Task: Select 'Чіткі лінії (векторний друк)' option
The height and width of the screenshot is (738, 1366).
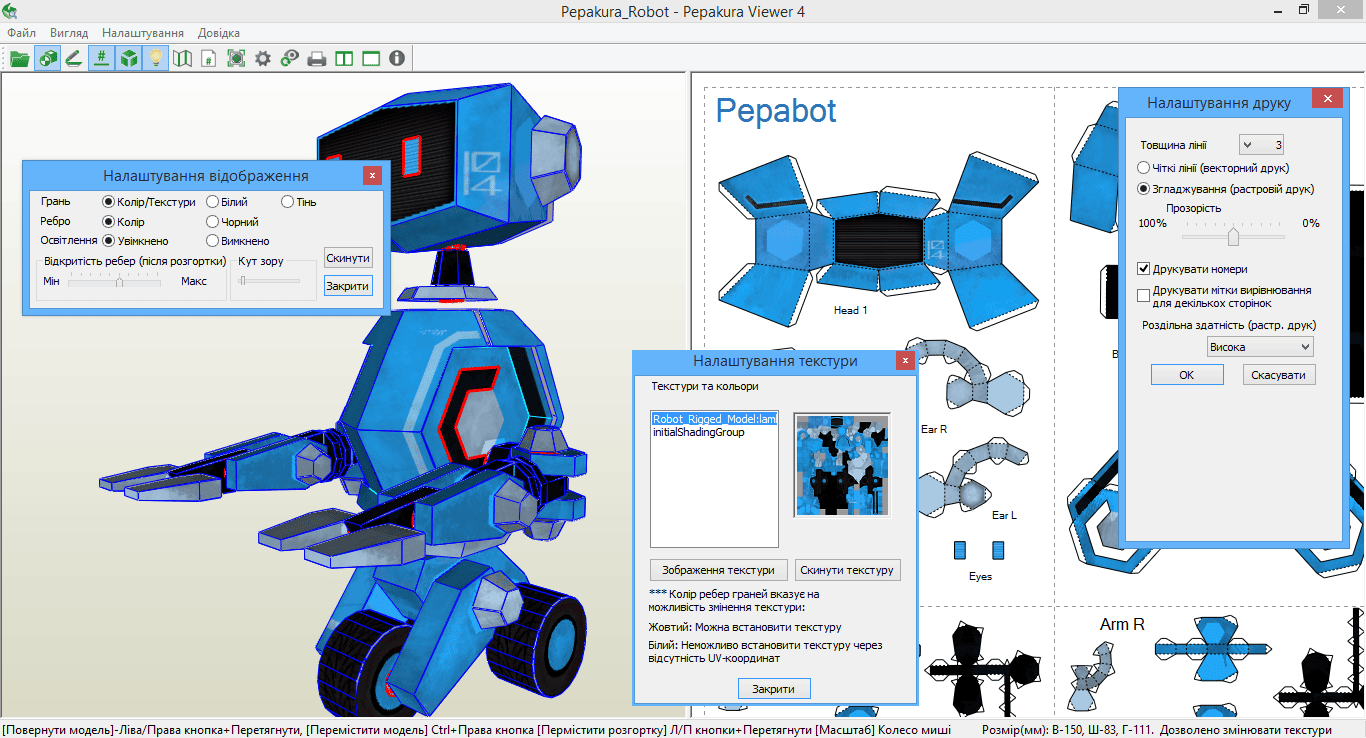Action: point(1144,168)
